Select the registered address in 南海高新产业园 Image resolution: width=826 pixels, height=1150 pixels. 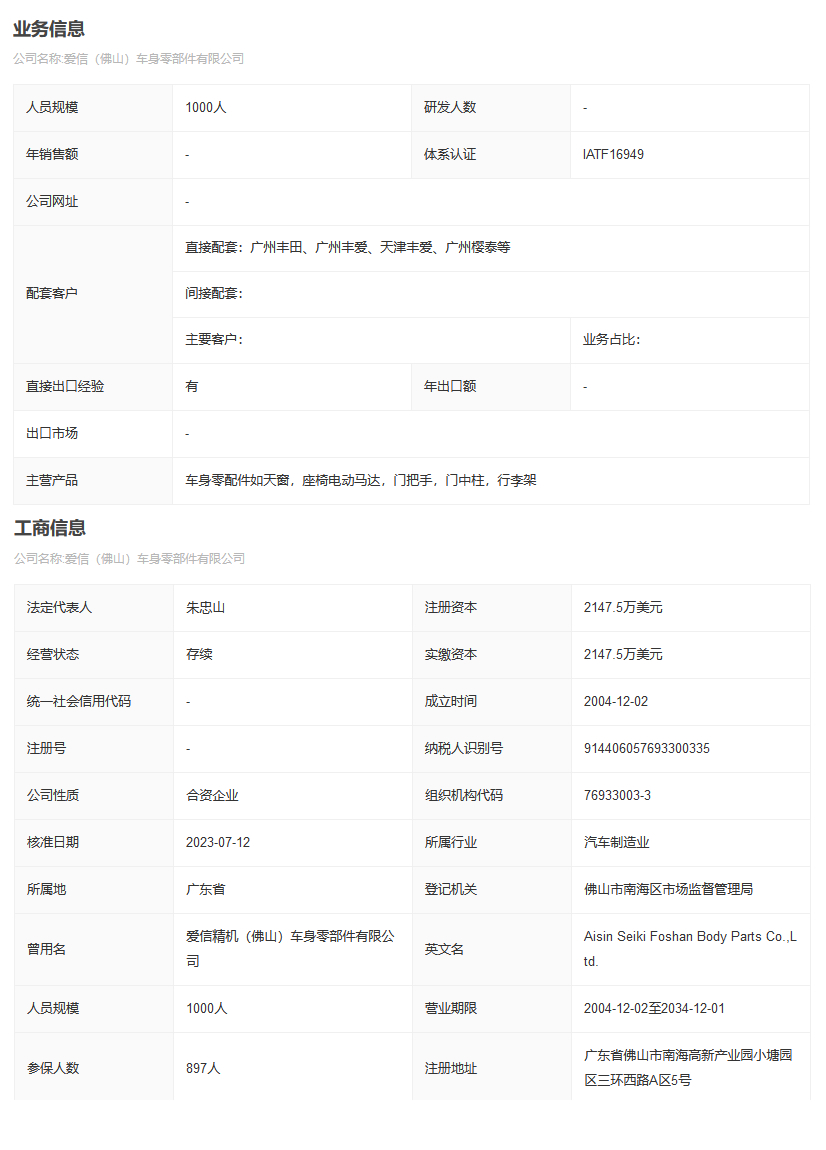(x=688, y=1067)
